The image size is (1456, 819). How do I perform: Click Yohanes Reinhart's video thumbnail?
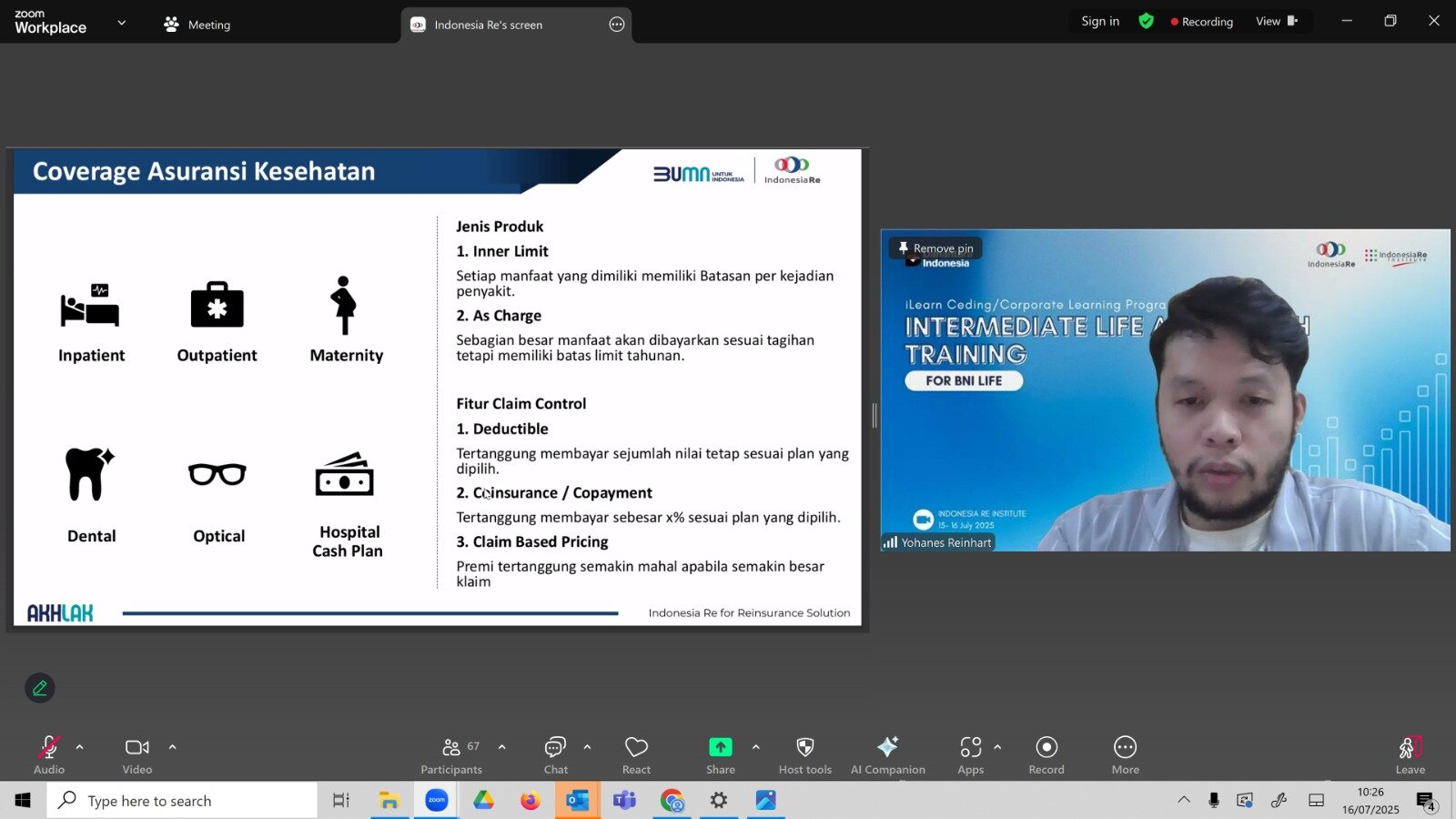1166,390
